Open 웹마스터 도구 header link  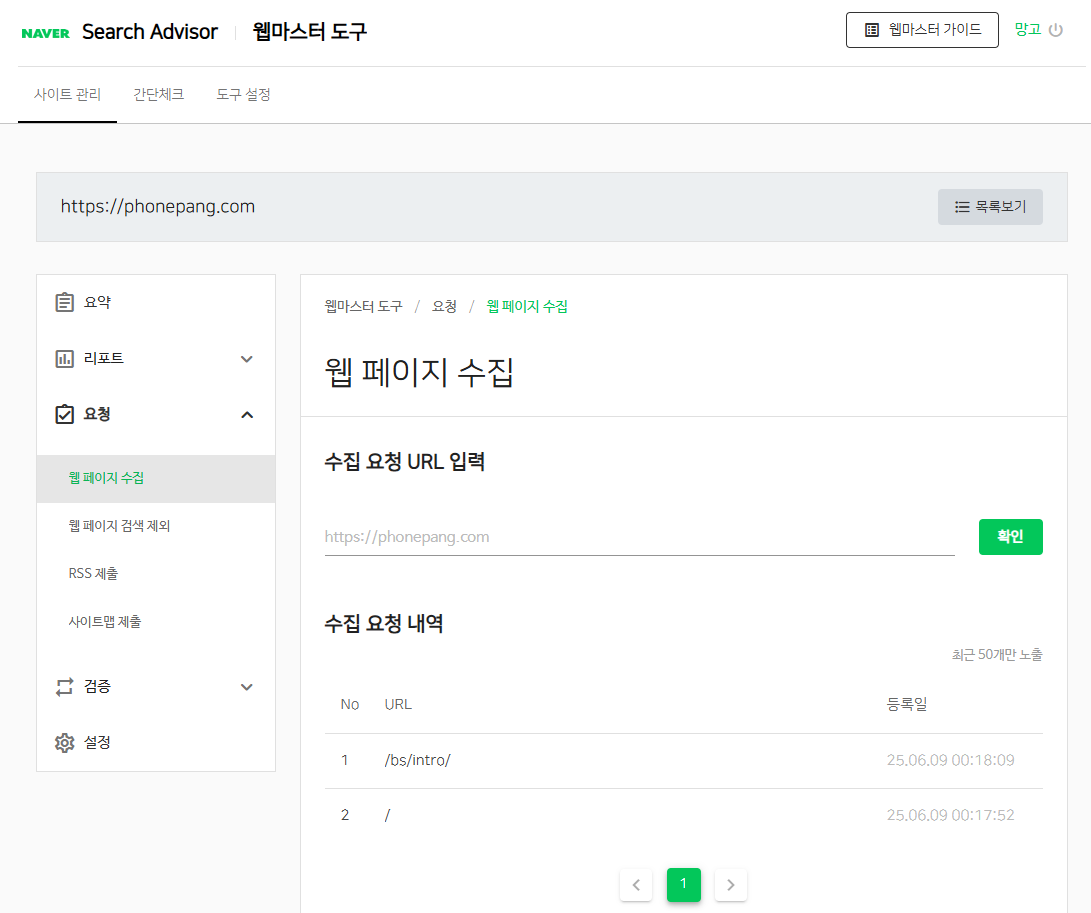tap(310, 31)
